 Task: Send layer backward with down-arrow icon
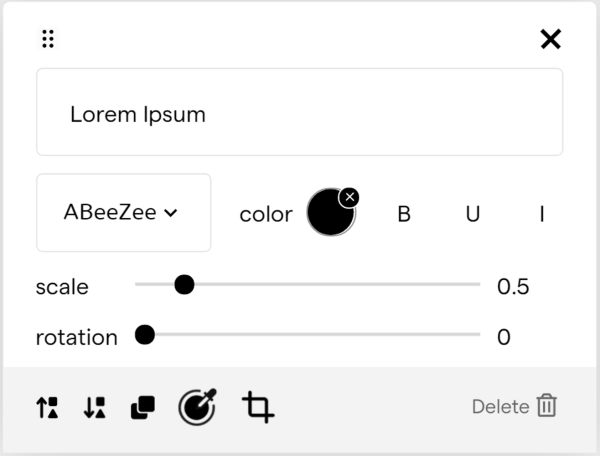coord(95,407)
